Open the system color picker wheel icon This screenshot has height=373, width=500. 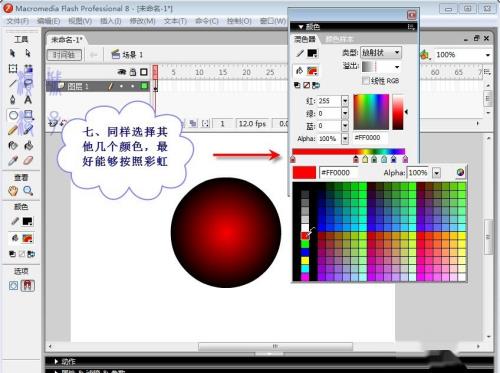pyautogui.click(x=460, y=172)
